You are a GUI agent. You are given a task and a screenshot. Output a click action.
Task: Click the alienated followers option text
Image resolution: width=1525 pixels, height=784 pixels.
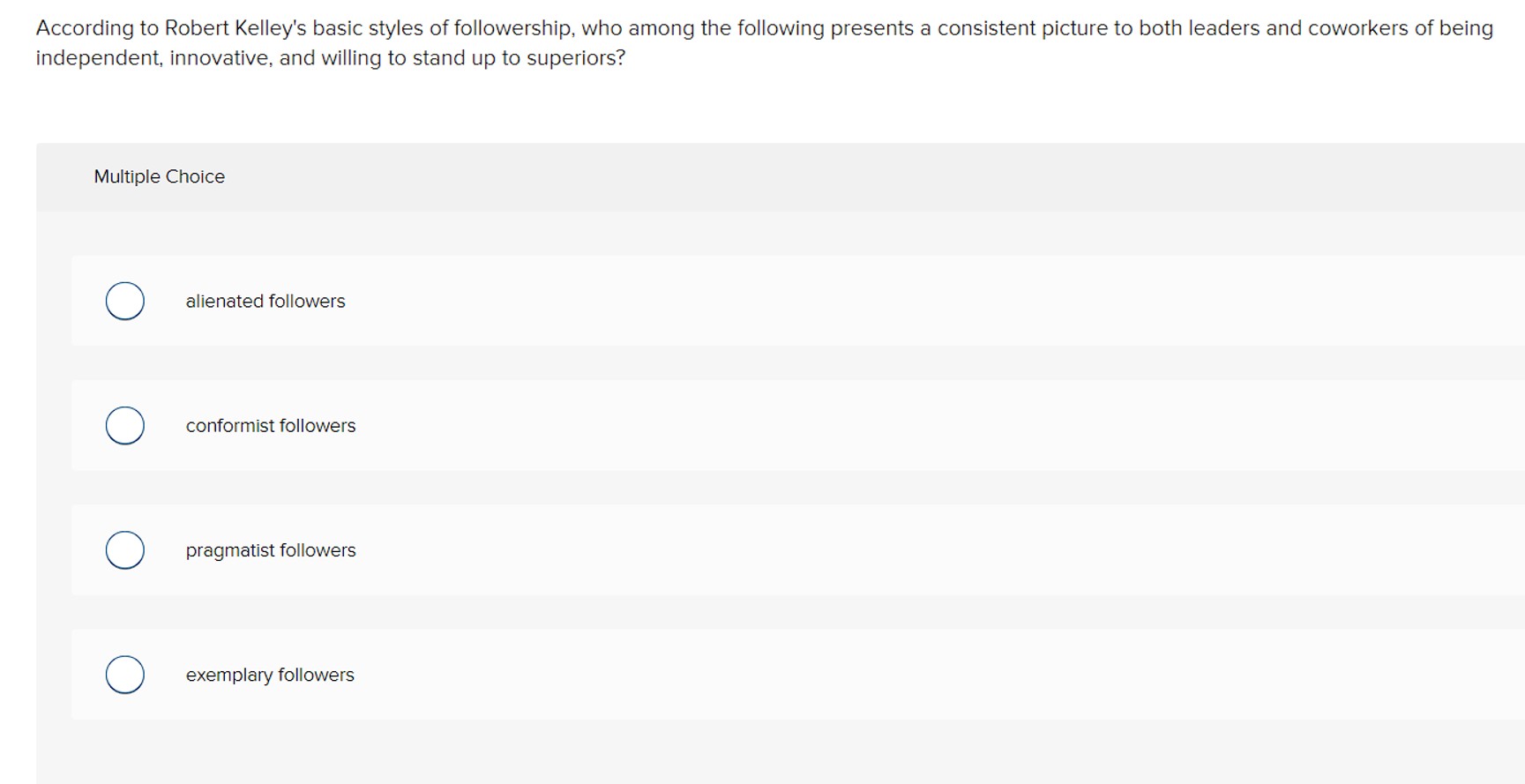click(265, 301)
